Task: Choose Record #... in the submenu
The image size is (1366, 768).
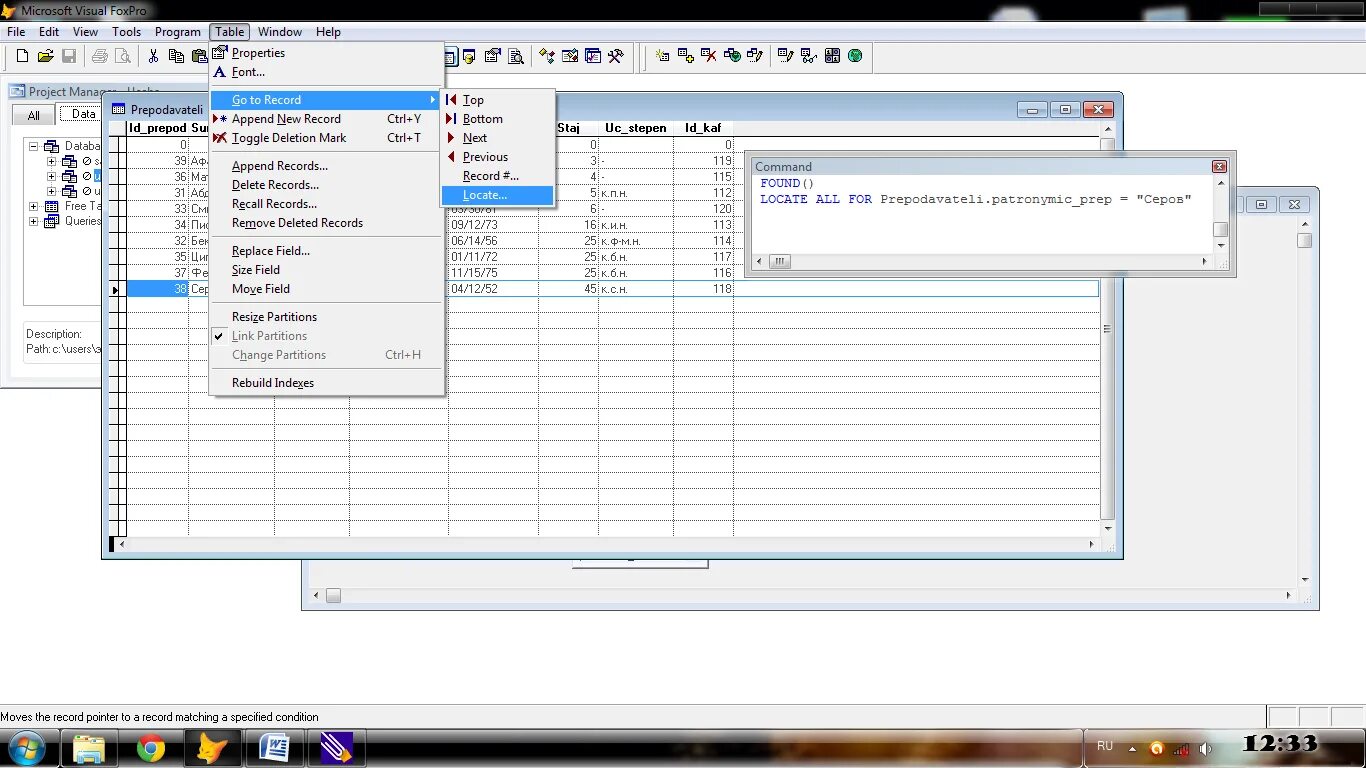Action: pyautogui.click(x=497, y=176)
